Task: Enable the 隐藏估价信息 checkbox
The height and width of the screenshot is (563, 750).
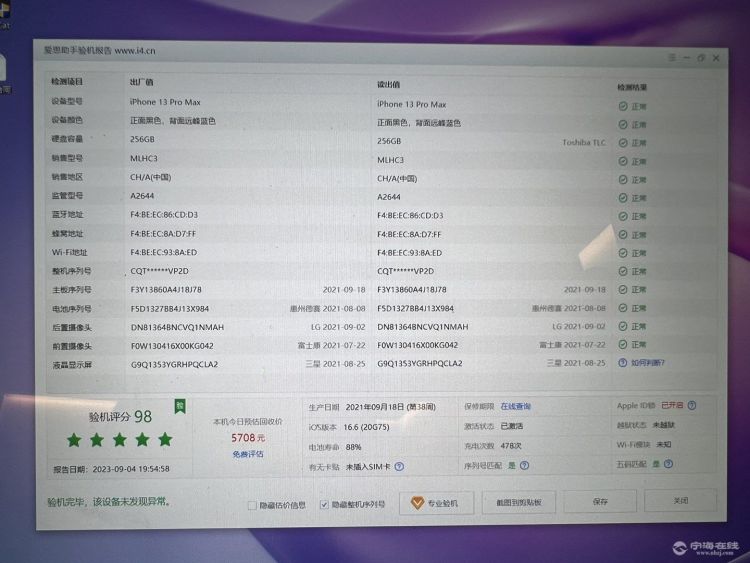Action: point(252,505)
